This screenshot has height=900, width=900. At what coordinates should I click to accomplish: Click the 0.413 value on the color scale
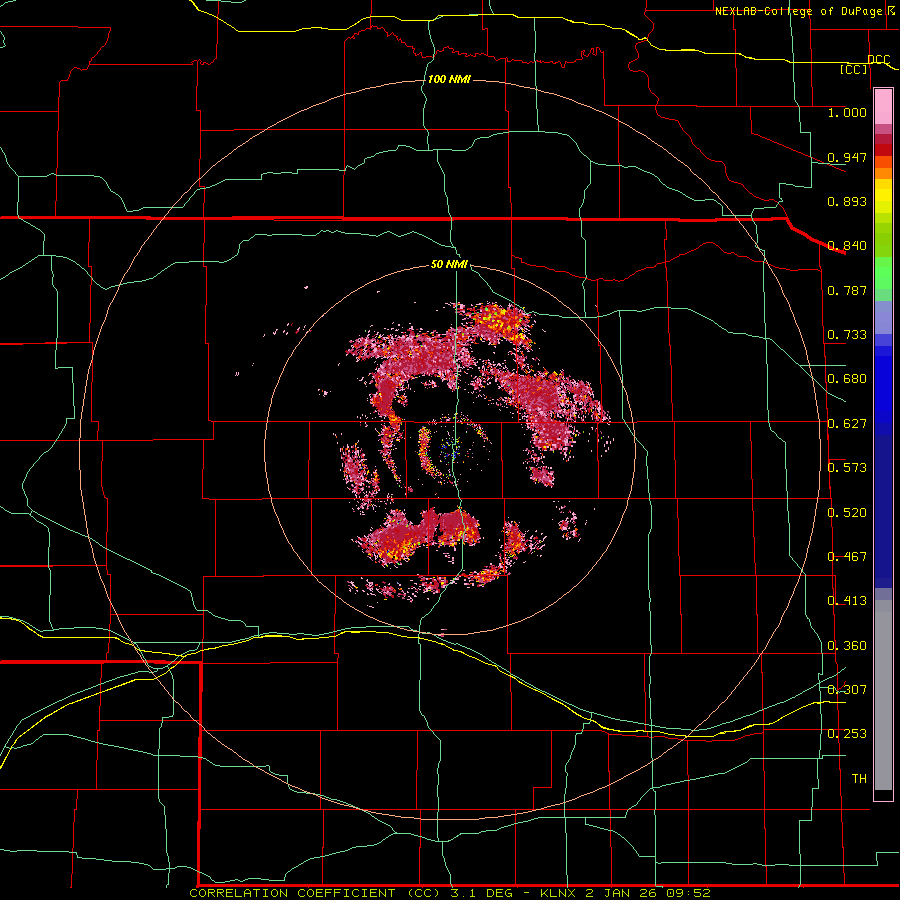click(x=847, y=601)
